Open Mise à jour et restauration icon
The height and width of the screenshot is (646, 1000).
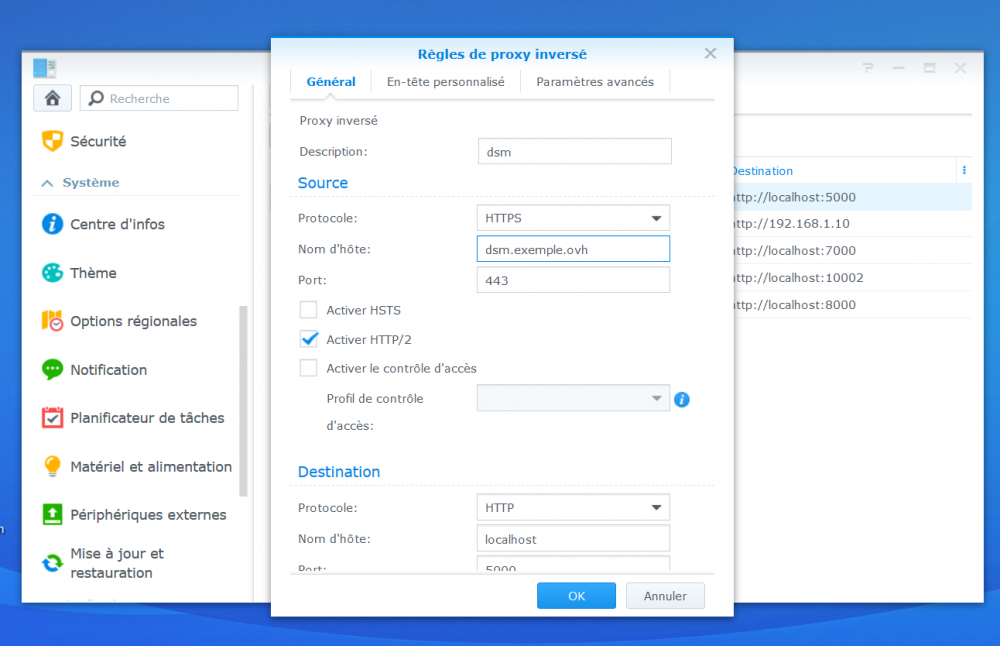[x=52, y=563]
